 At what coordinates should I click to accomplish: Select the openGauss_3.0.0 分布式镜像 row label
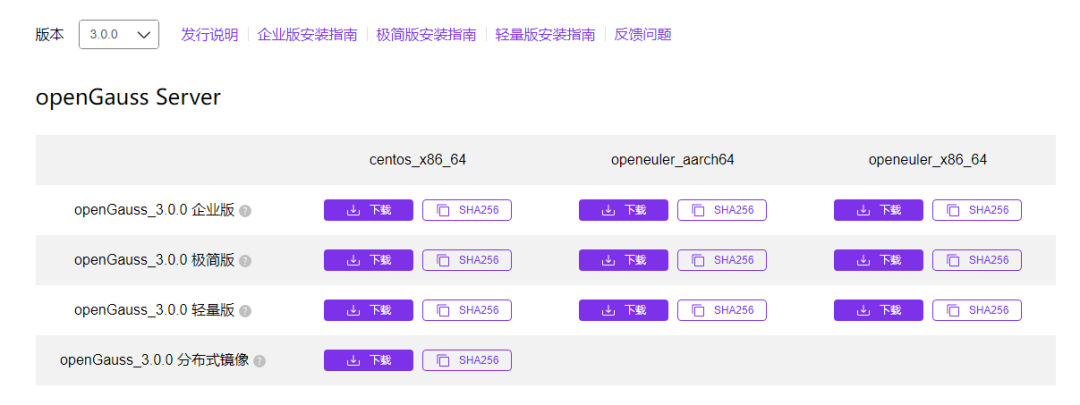click(x=154, y=360)
